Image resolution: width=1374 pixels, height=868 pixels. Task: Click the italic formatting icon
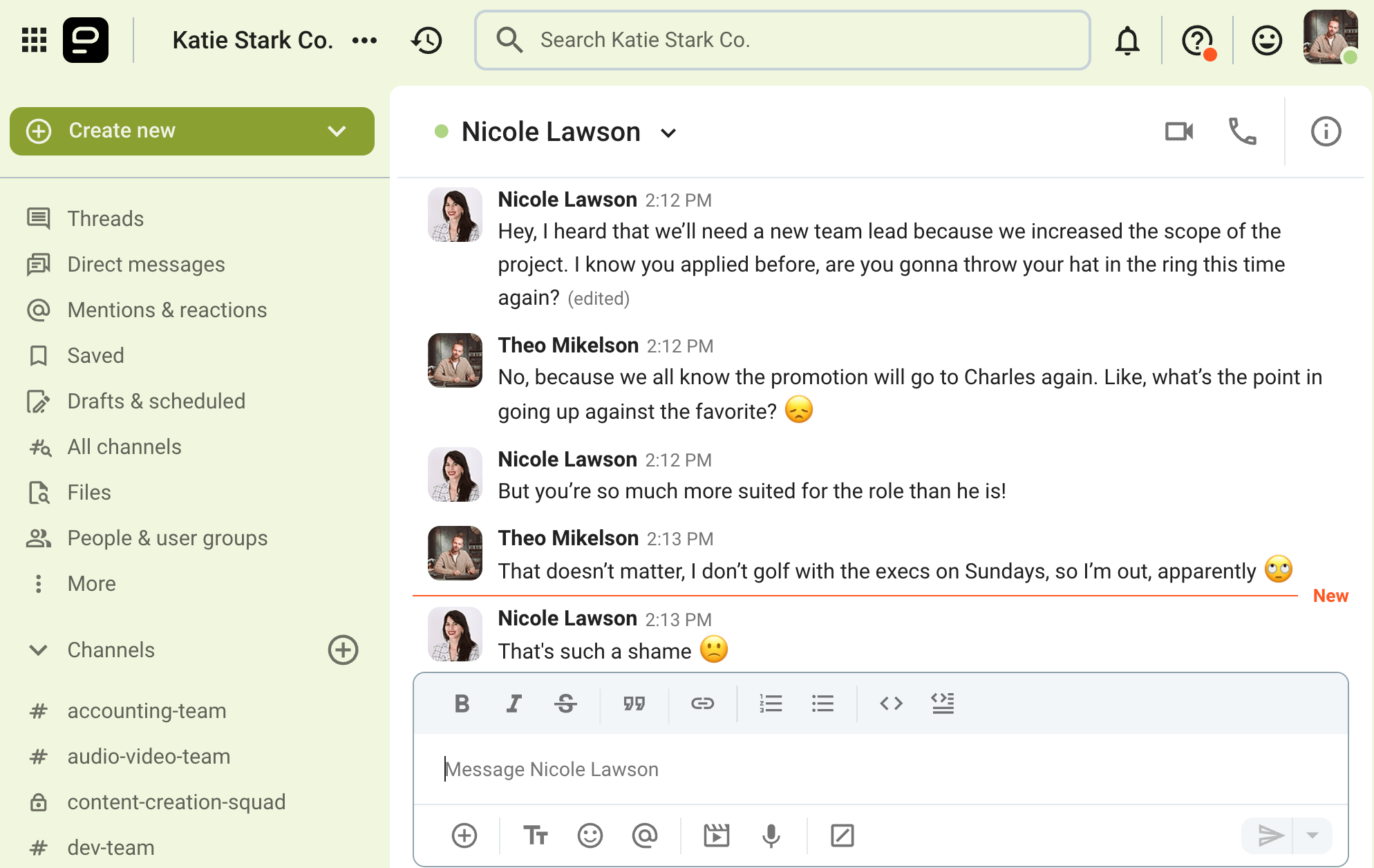[x=513, y=703]
